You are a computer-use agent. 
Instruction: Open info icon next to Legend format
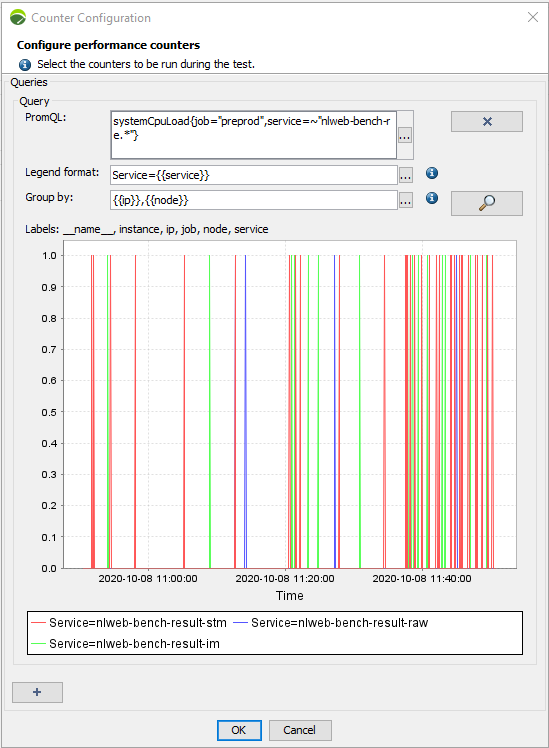(x=432, y=173)
